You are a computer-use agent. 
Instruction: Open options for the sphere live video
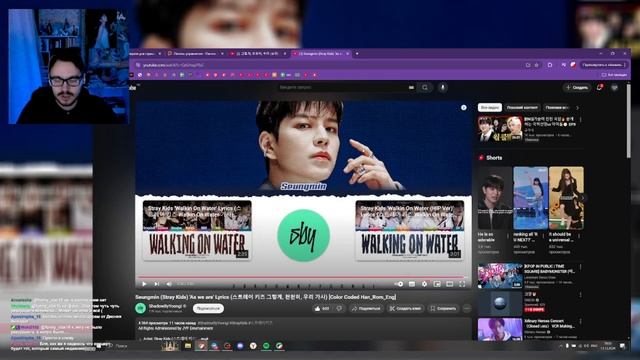tap(580, 294)
